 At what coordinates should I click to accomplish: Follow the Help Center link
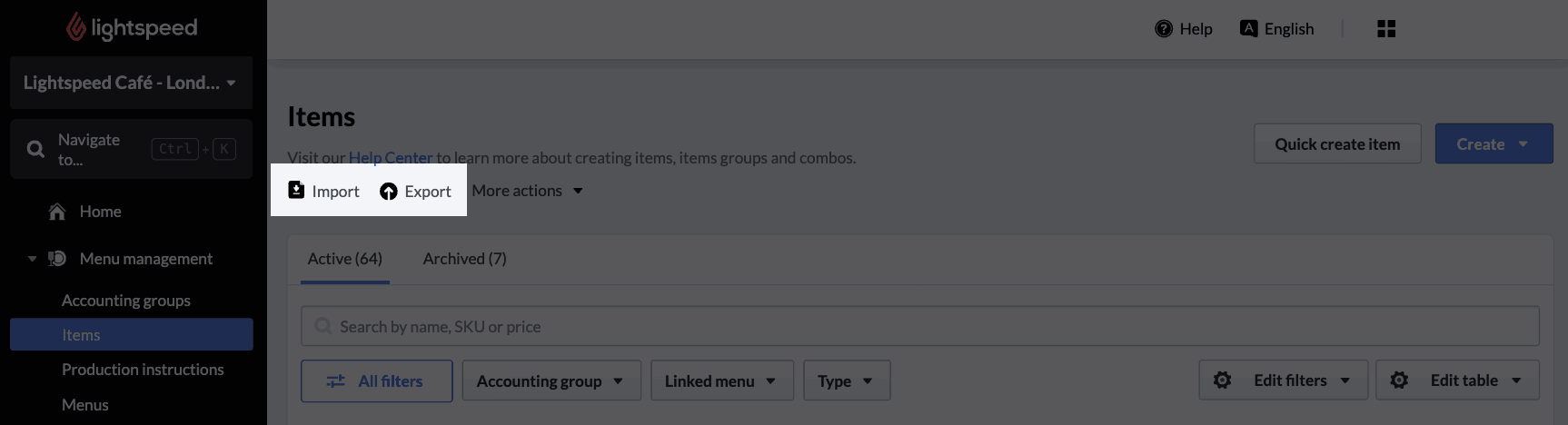click(x=391, y=157)
